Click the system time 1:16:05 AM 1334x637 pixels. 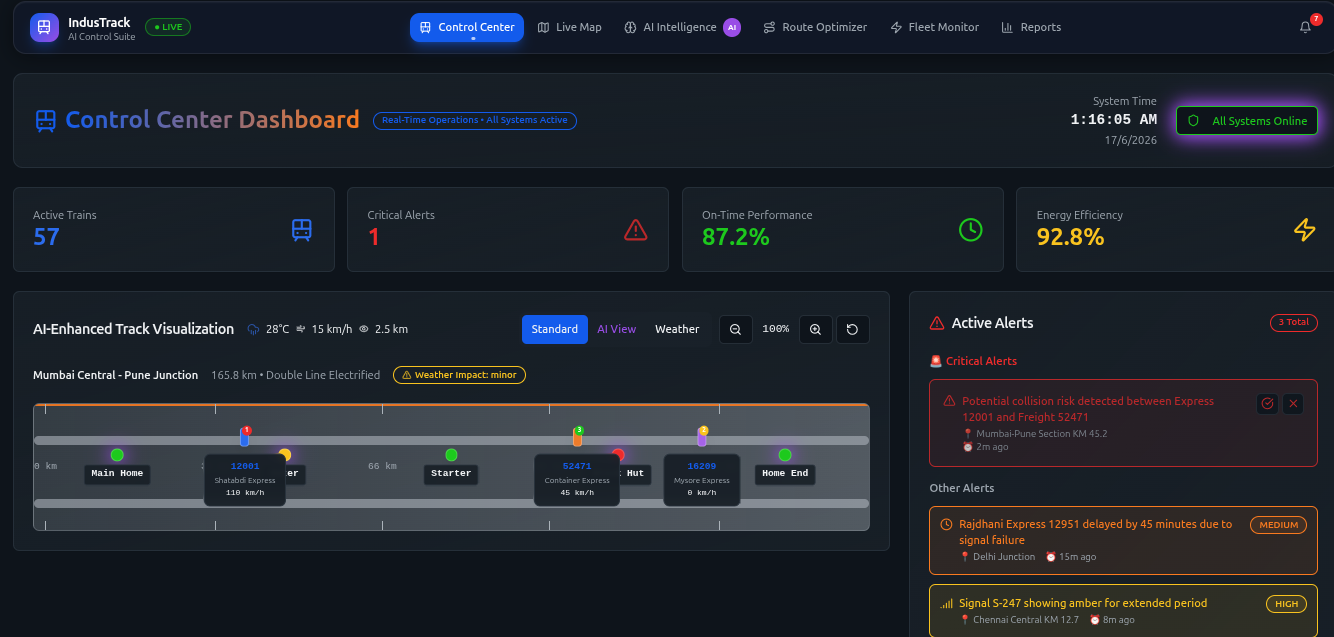1113,119
